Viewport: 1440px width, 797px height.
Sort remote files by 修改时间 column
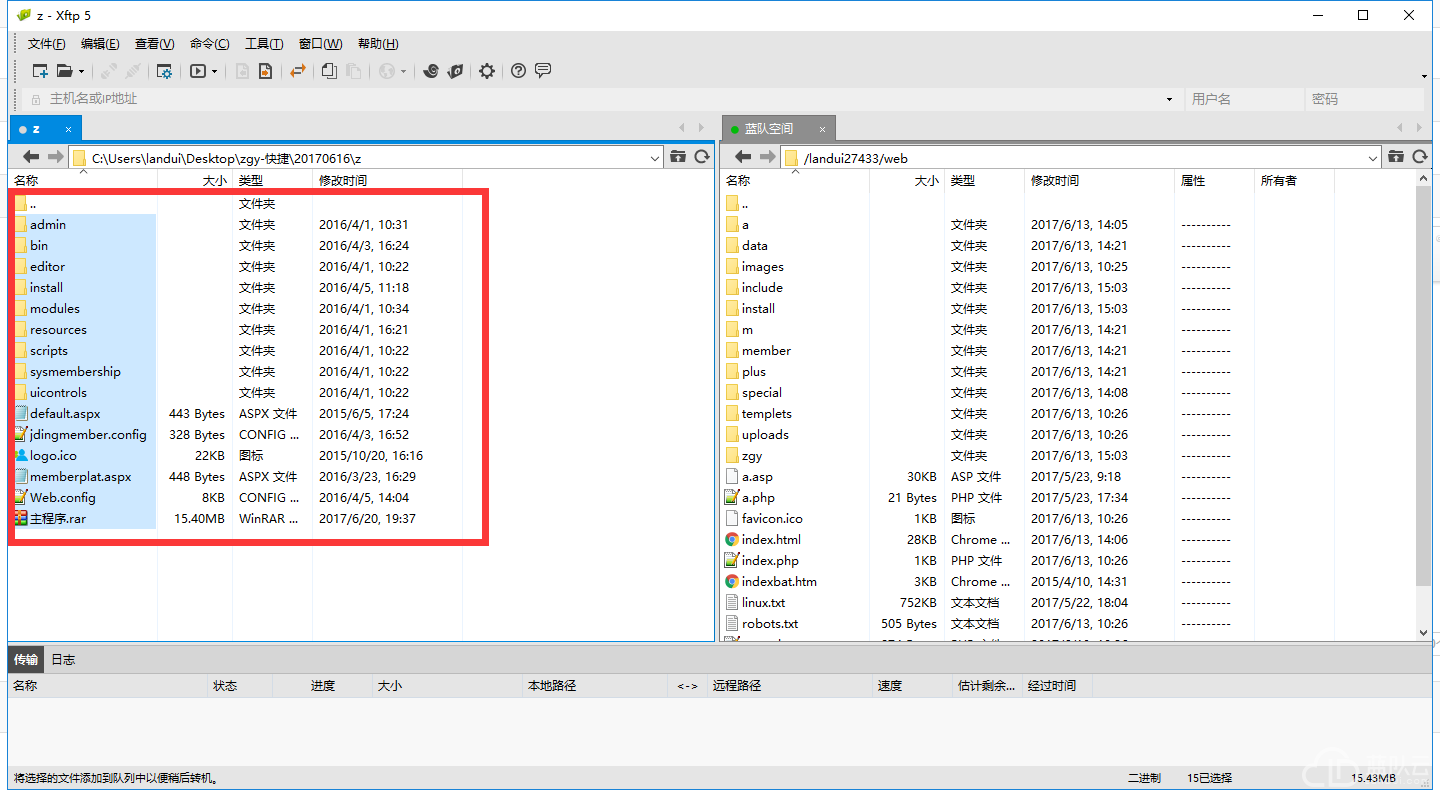tap(1055, 181)
